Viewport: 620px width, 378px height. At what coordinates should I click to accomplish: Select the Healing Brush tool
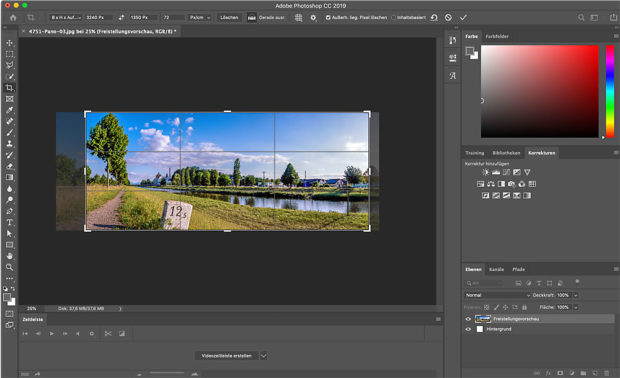[9, 121]
